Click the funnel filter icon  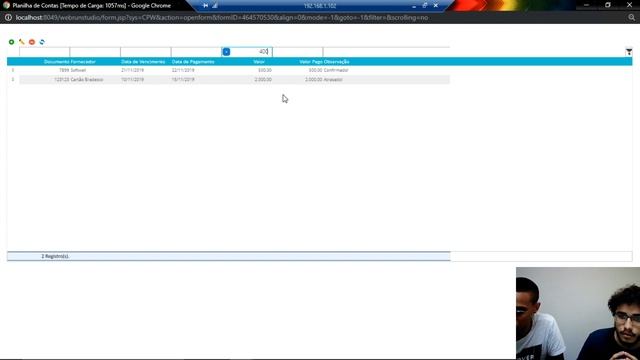(629, 52)
